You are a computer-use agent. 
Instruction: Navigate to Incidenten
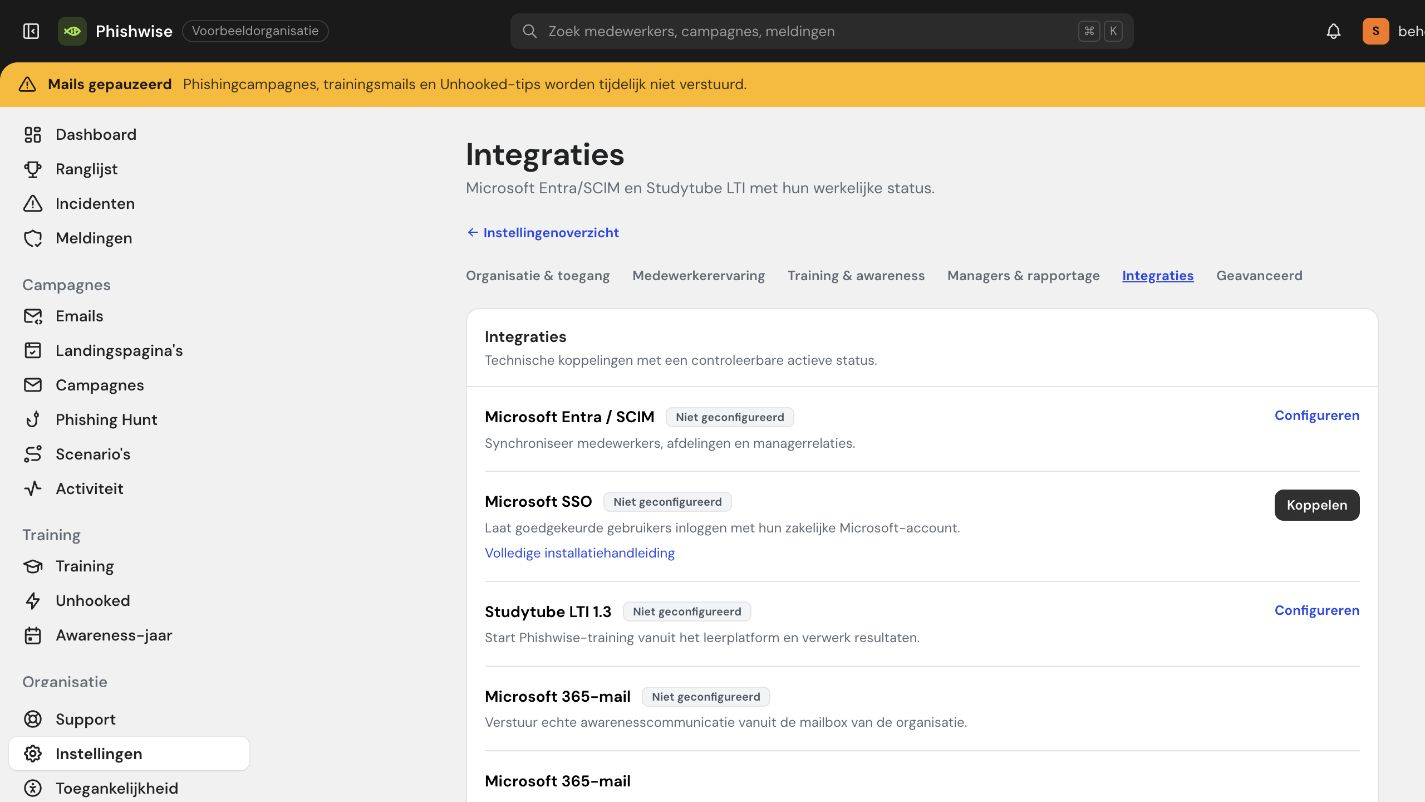129,204
